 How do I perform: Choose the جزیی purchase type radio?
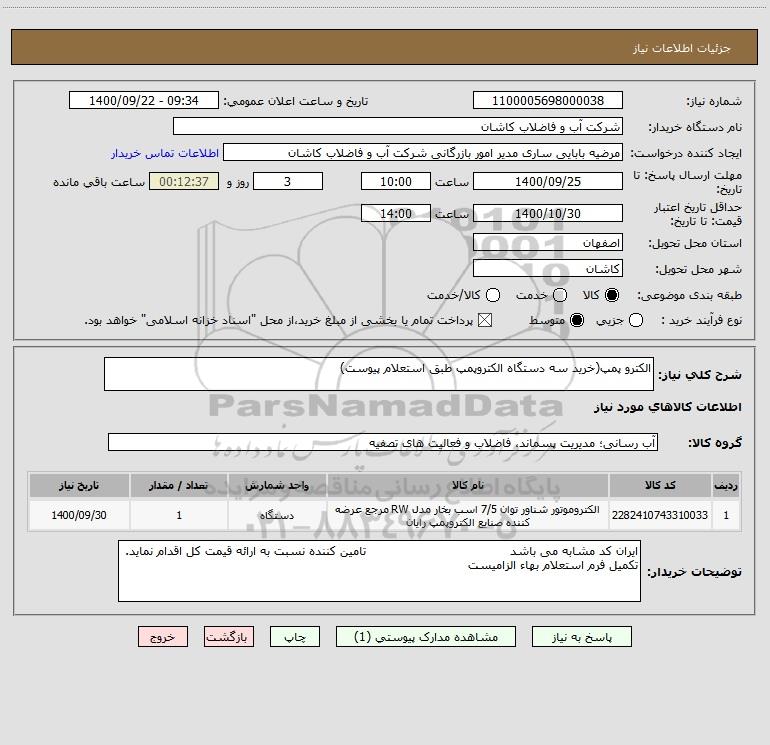[x=636, y=320]
